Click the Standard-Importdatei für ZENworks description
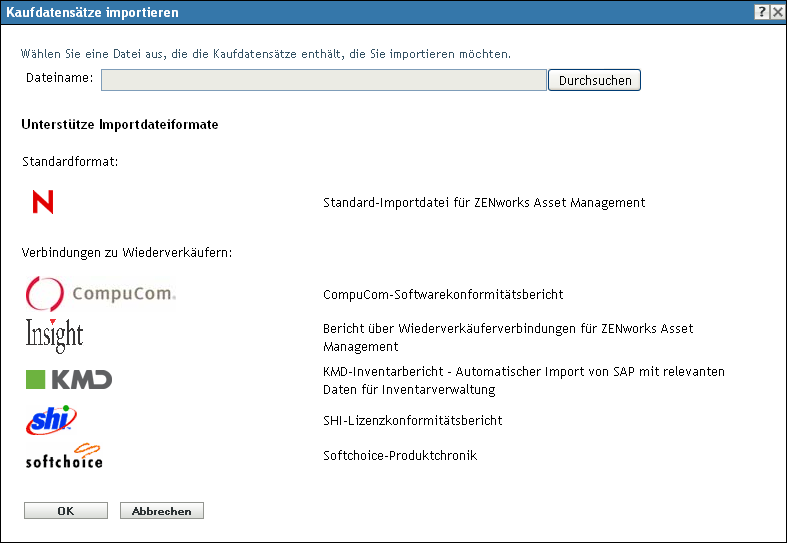The image size is (787, 543). [x=484, y=203]
